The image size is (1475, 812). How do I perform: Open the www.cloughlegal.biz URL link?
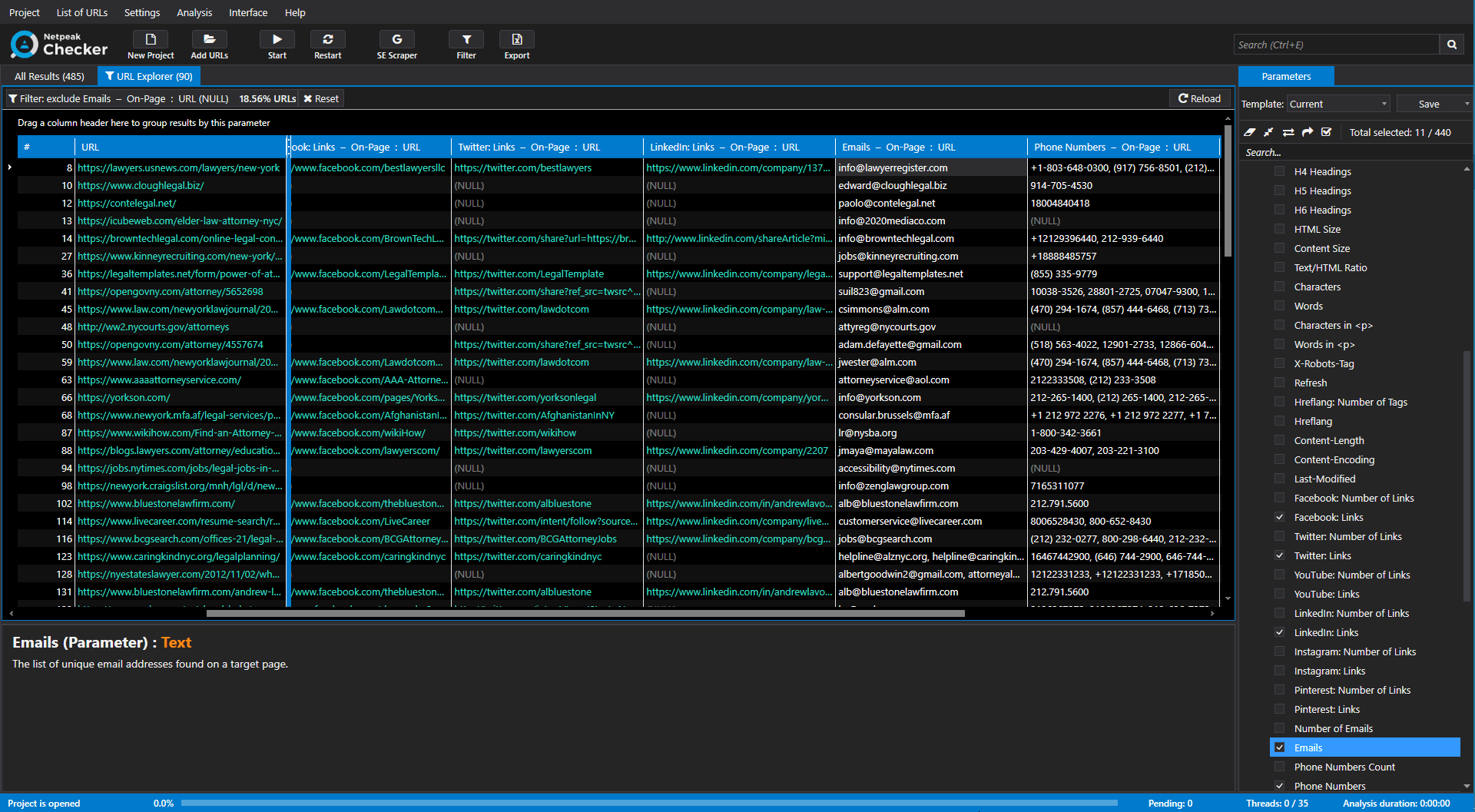click(x=141, y=185)
